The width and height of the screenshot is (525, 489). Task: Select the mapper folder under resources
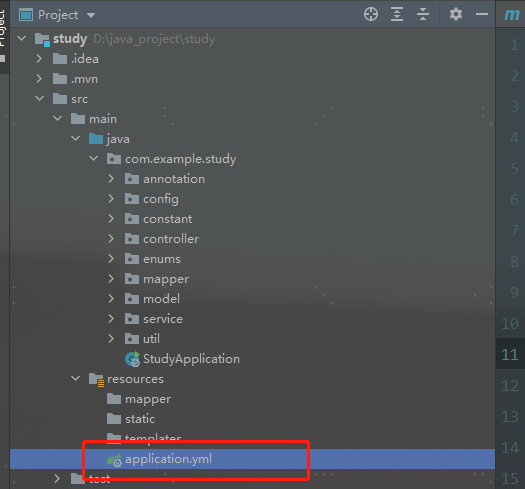coord(148,399)
